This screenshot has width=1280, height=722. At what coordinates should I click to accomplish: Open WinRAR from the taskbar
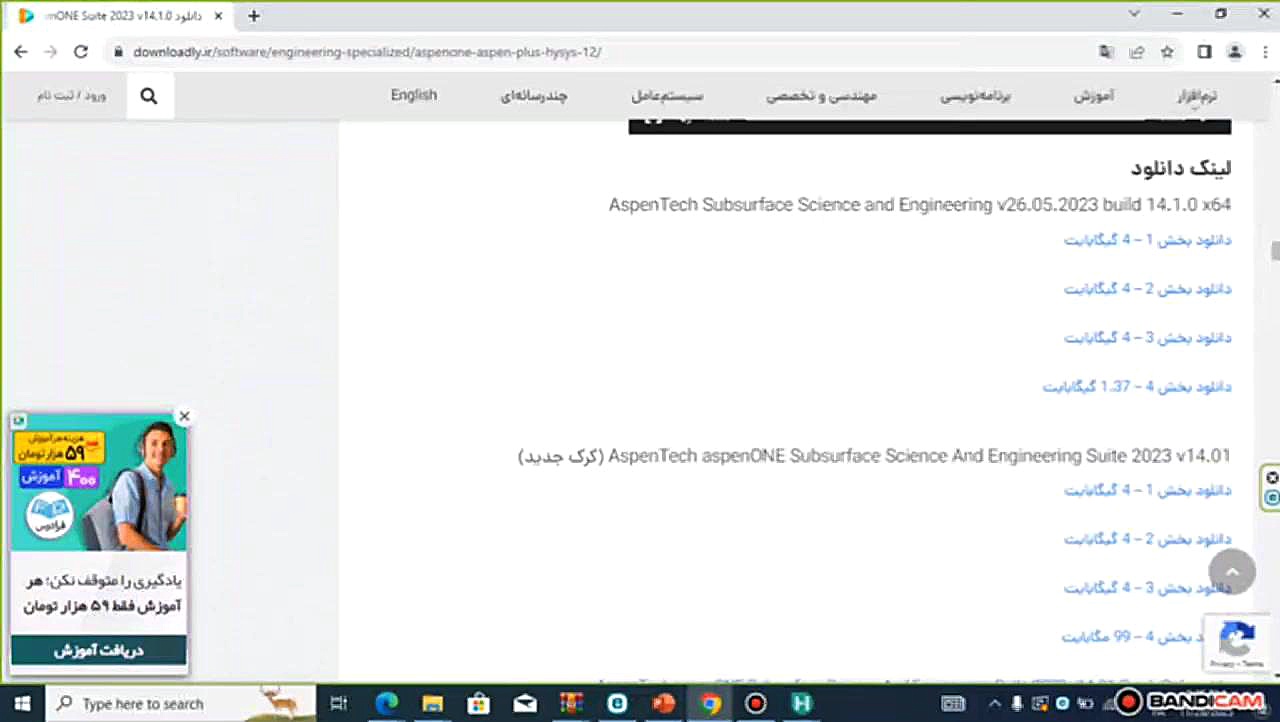point(570,703)
